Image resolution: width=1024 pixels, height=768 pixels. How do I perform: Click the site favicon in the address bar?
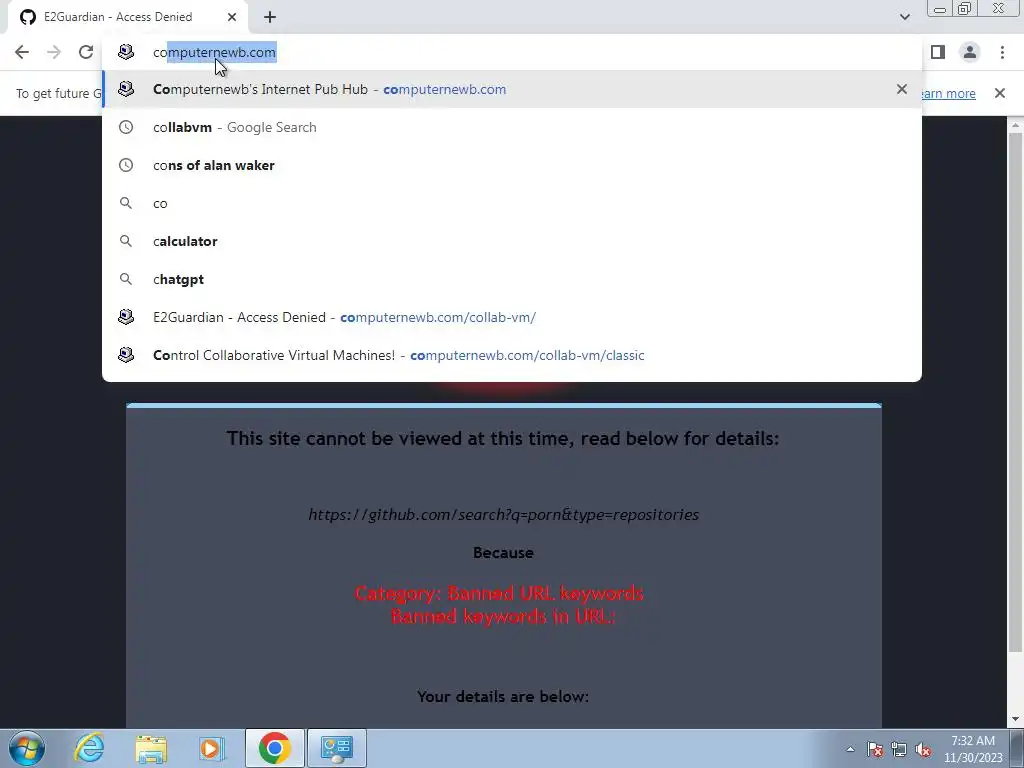pos(126,52)
